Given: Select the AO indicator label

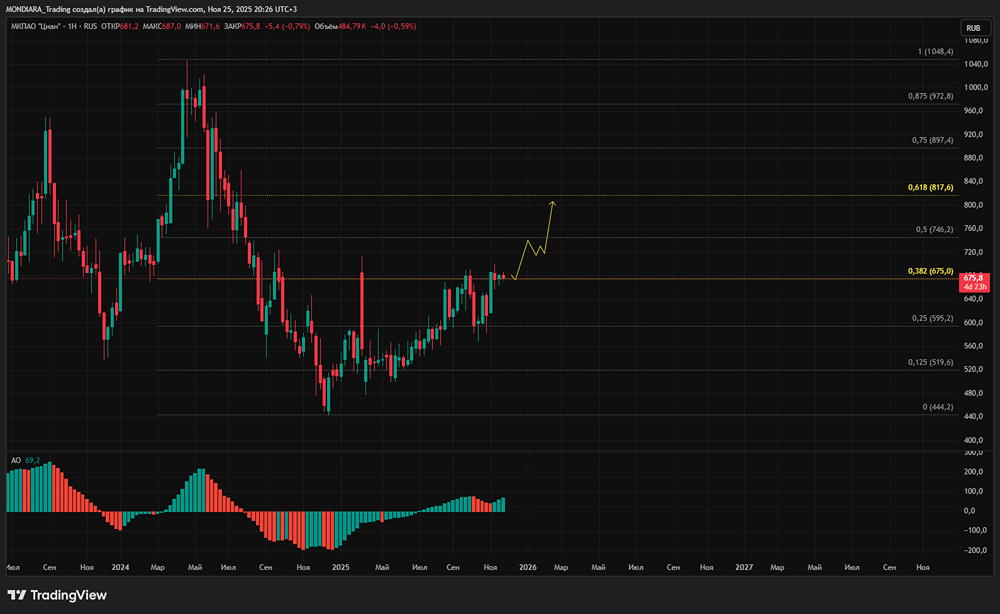Looking at the screenshot, I should (x=16, y=460).
